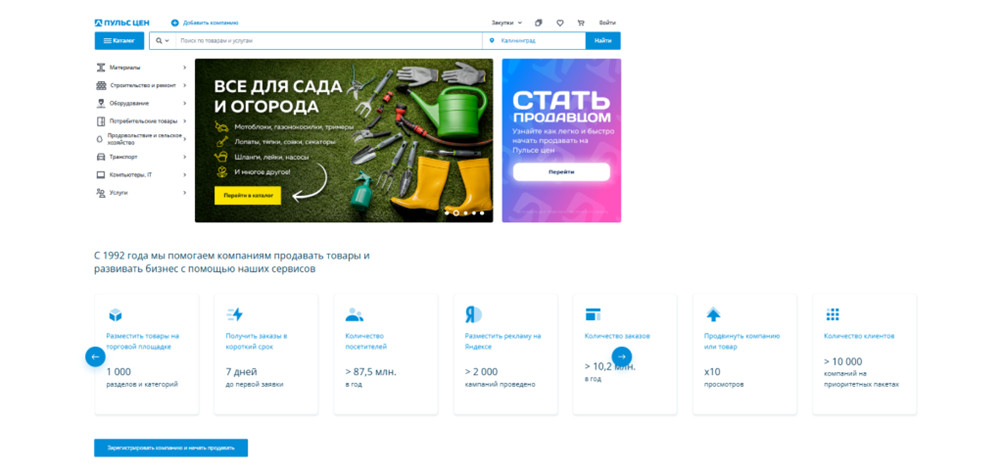Expand the Компьютеры, IT chevron
This screenshot has width=1003, height=475.
(184, 175)
